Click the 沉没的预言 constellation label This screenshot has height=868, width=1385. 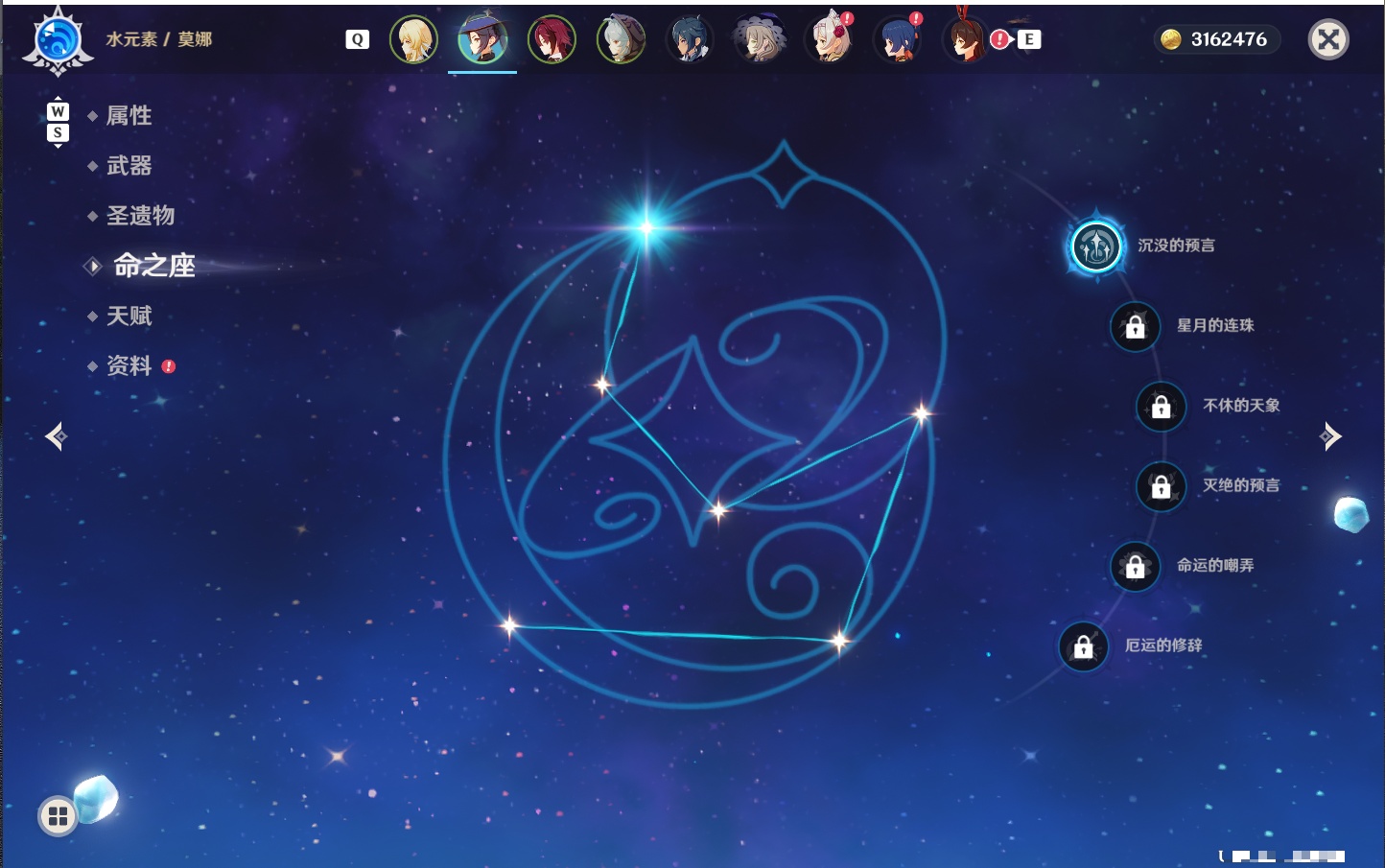tap(1176, 246)
